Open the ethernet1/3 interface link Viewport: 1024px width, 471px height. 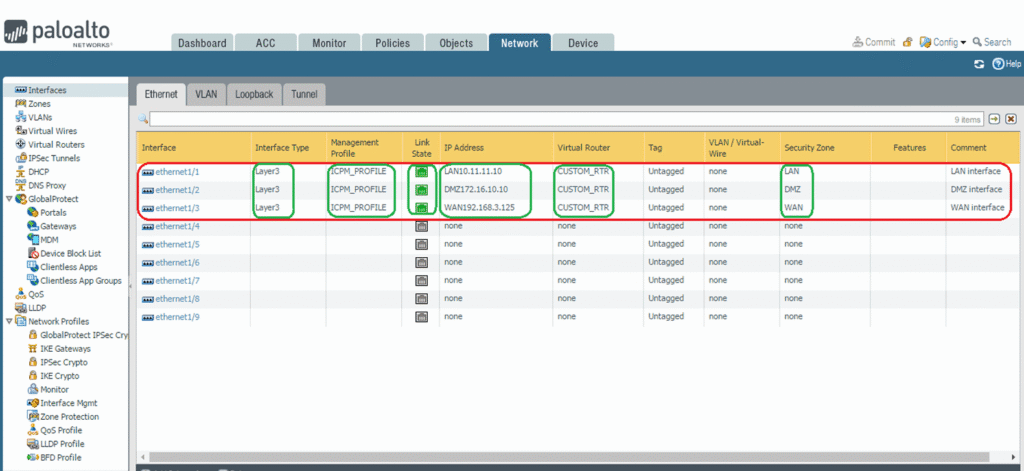[177, 208]
